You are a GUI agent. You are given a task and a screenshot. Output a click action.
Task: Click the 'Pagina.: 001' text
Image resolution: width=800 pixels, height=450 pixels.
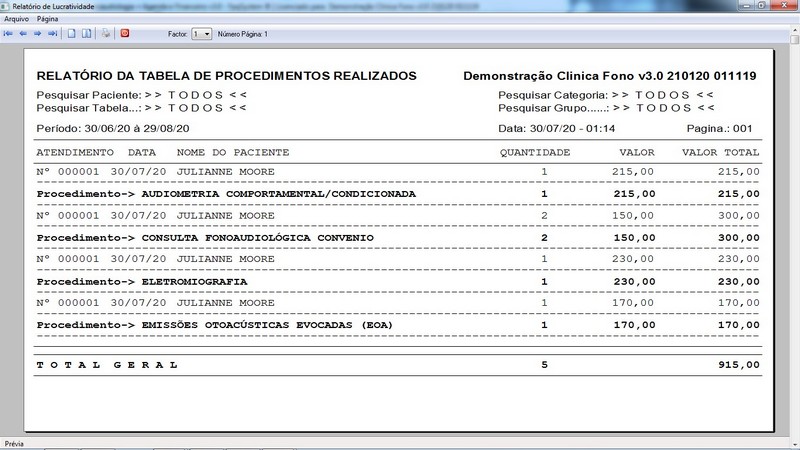[x=719, y=129]
